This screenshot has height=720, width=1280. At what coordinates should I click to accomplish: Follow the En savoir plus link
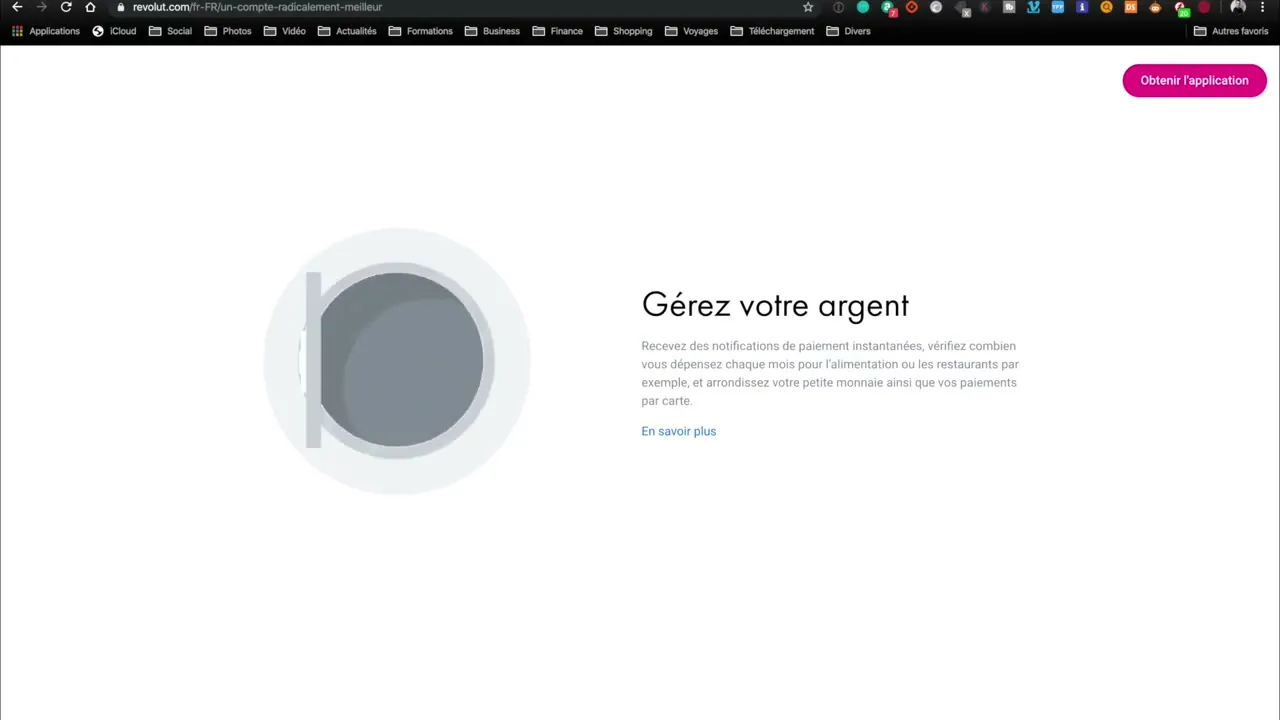click(678, 431)
